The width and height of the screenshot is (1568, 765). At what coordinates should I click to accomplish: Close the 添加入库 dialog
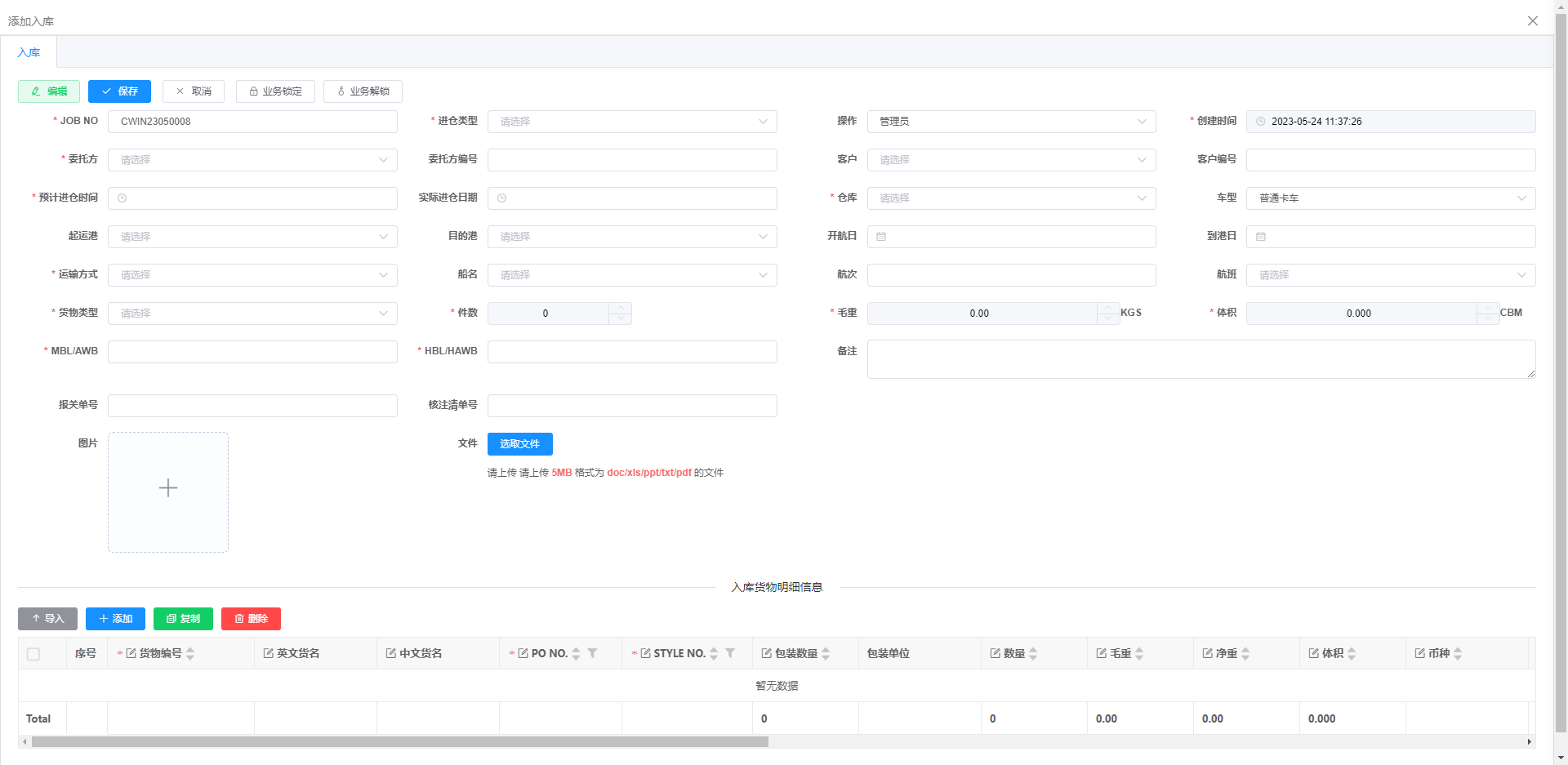(x=1533, y=21)
